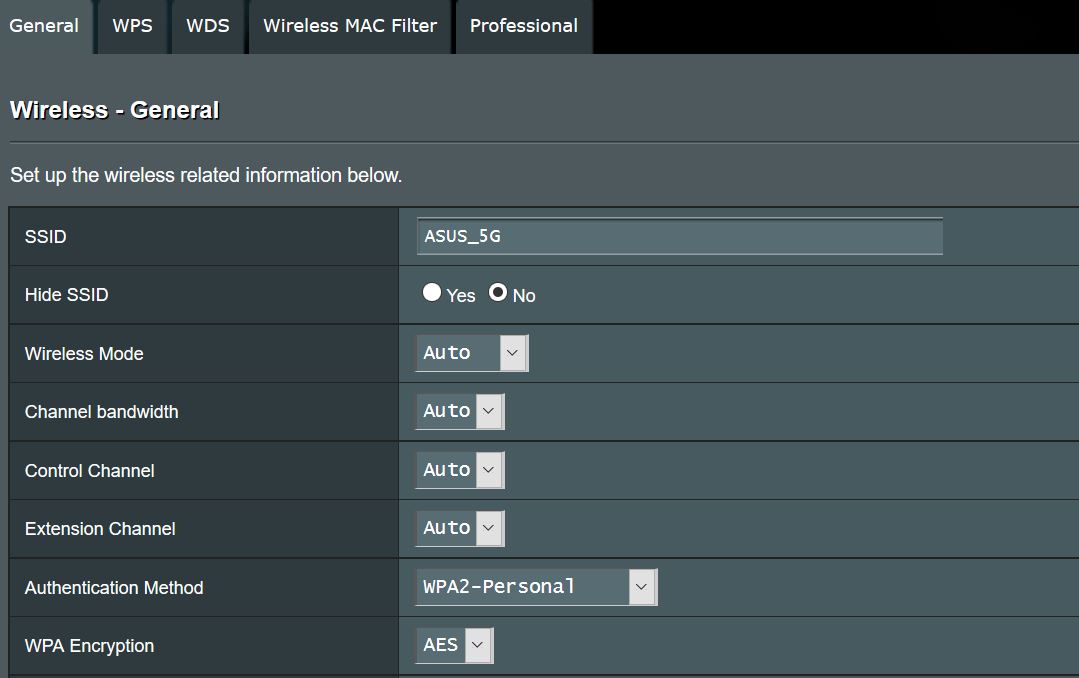Select Yes for Hide SSID
Screen dimensions: 1079x678
(x=432, y=293)
